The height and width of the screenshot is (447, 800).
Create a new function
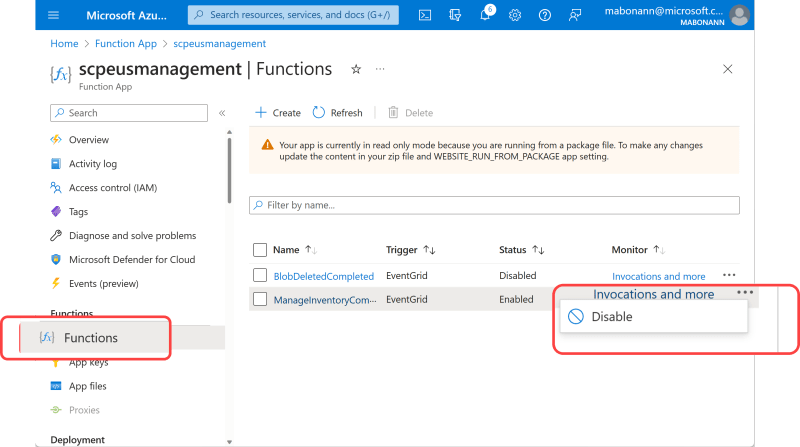(278, 113)
